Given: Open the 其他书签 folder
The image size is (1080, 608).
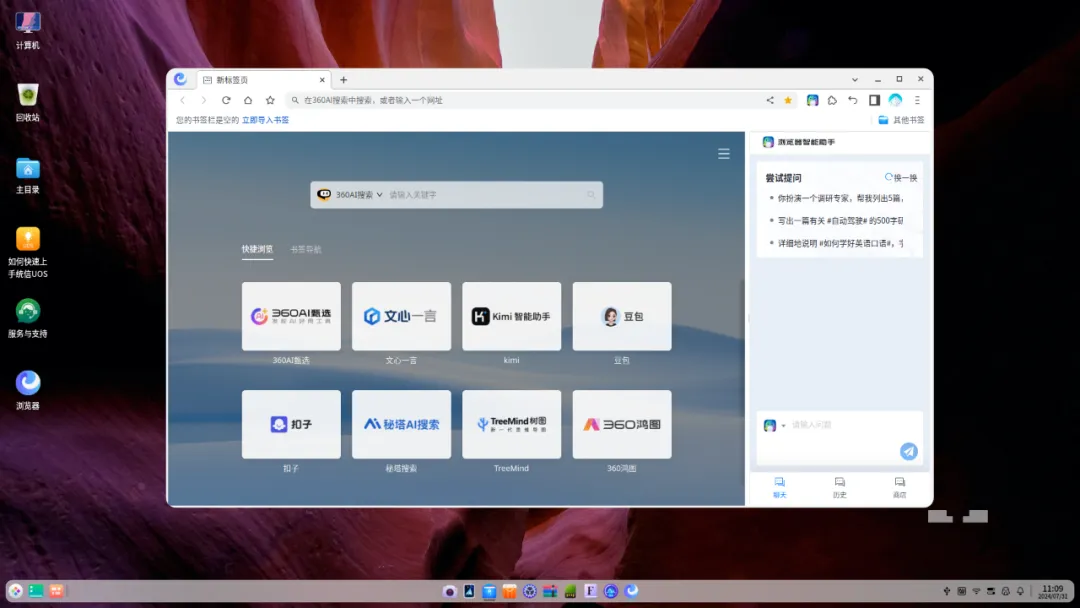Looking at the screenshot, I should pos(901,120).
